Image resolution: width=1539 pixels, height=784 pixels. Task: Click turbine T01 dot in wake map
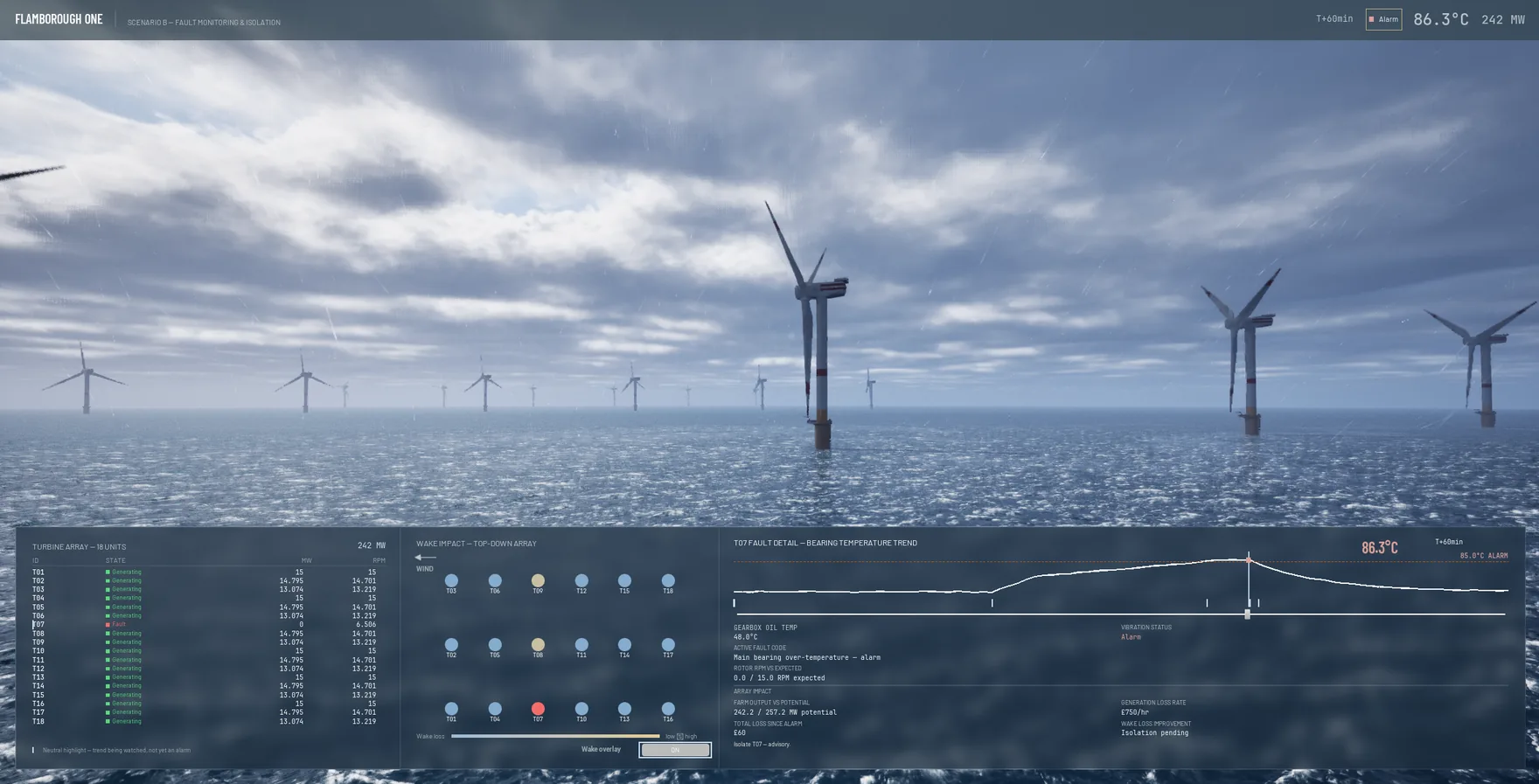[x=451, y=709]
